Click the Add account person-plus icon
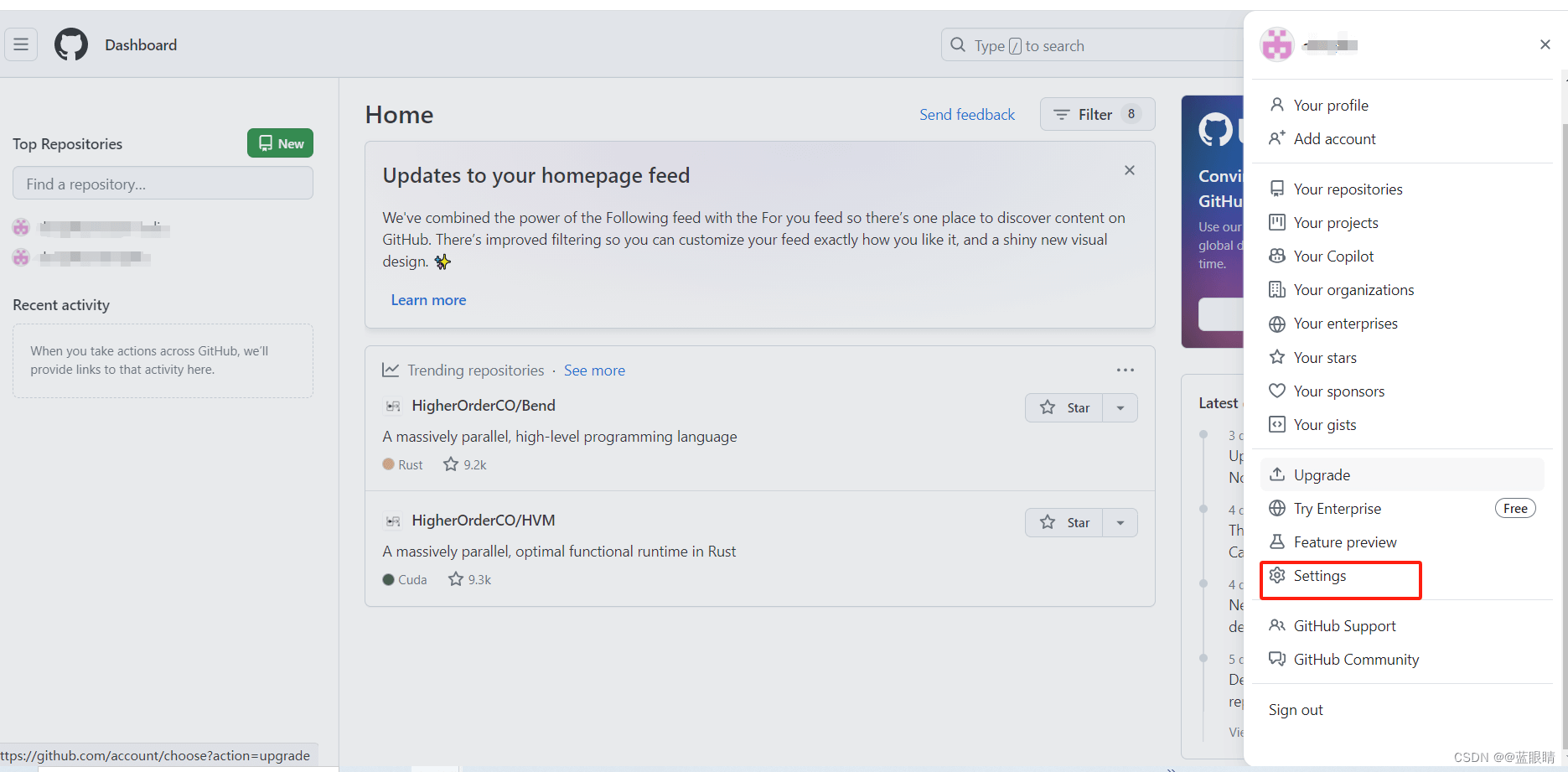The height and width of the screenshot is (772, 1568). coord(1277,138)
